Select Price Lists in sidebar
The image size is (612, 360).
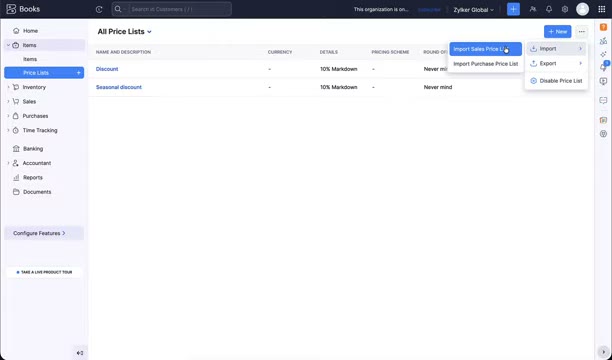(x=36, y=73)
